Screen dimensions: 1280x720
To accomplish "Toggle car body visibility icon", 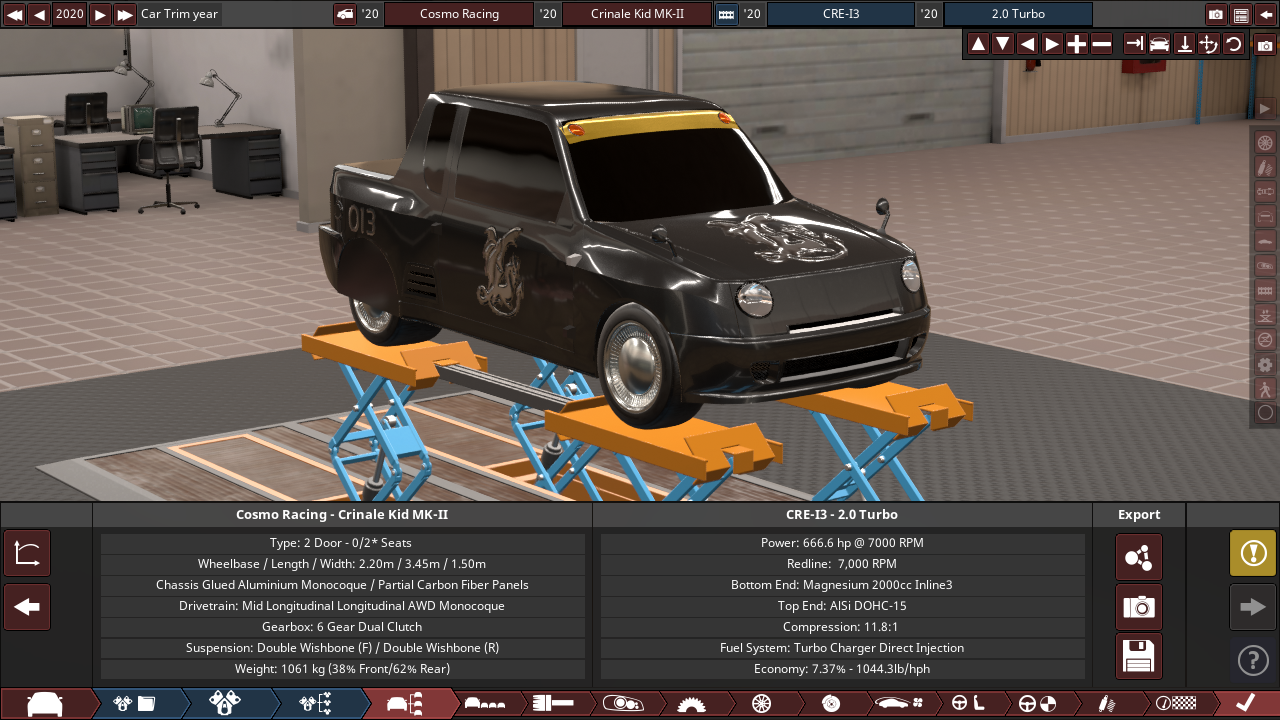I will 1265,240.
